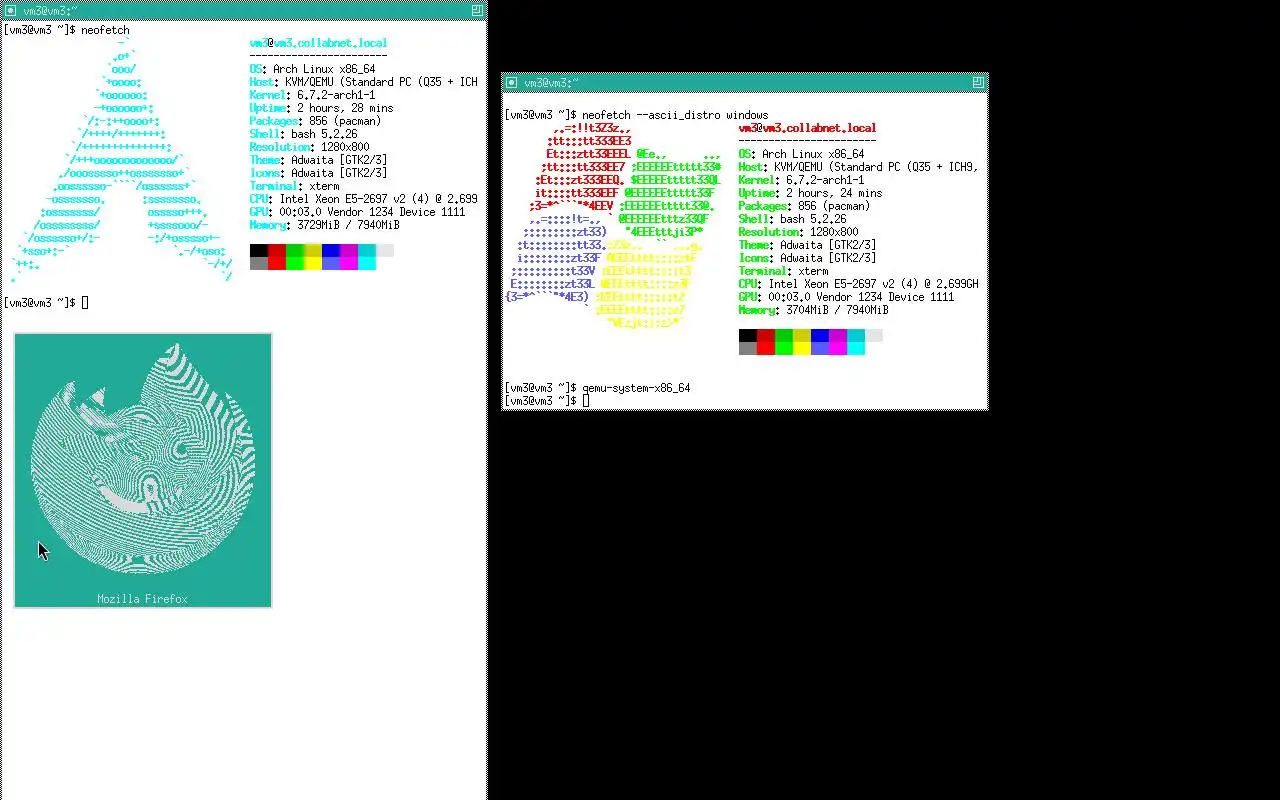This screenshot has height=800, width=1280.
Task: Click 'Shell: bash 5.2.26' in right terminal
Action: pos(793,219)
